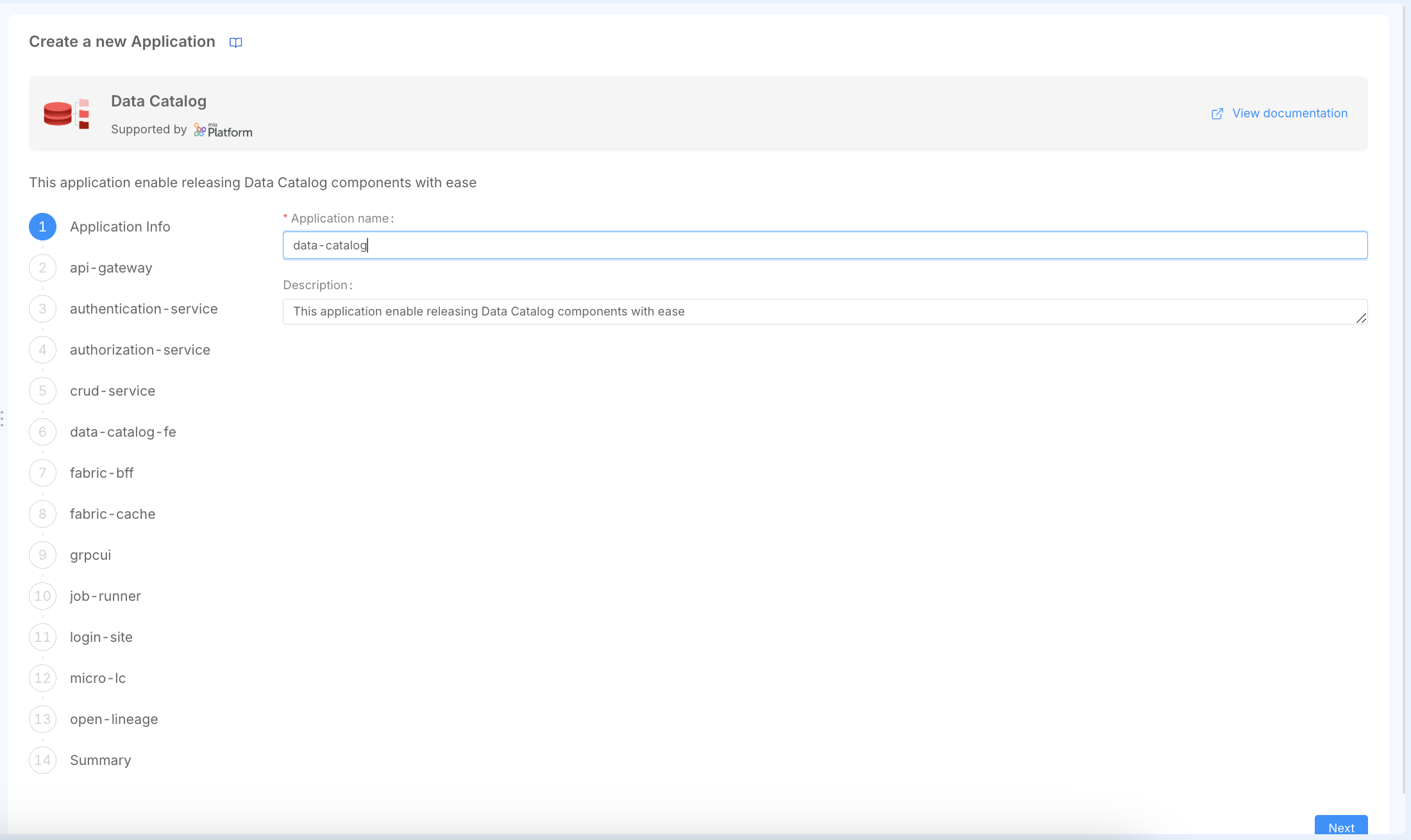Grab the Description textarea resize handle
This screenshot has height=840, width=1411.
(1361, 318)
